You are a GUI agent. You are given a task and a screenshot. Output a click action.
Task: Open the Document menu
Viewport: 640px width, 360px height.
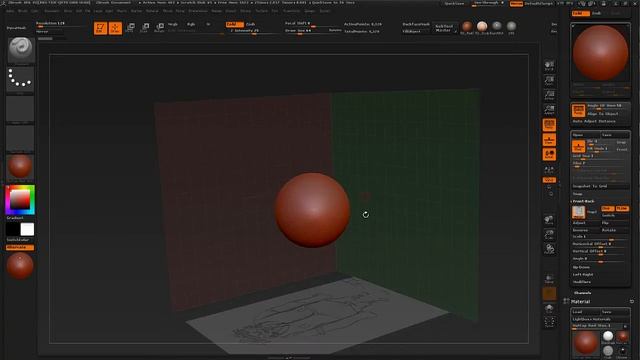(x=51, y=11)
